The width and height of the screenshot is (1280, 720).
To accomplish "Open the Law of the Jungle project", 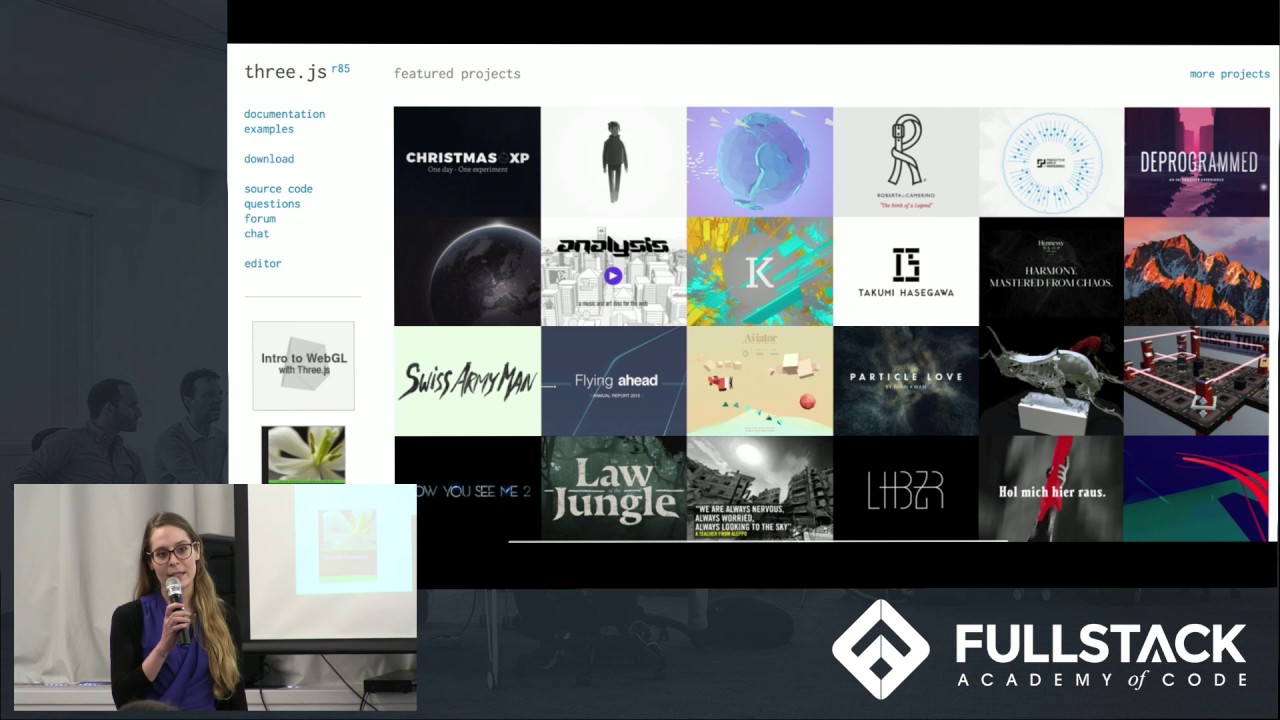I will tap(614, 488).
